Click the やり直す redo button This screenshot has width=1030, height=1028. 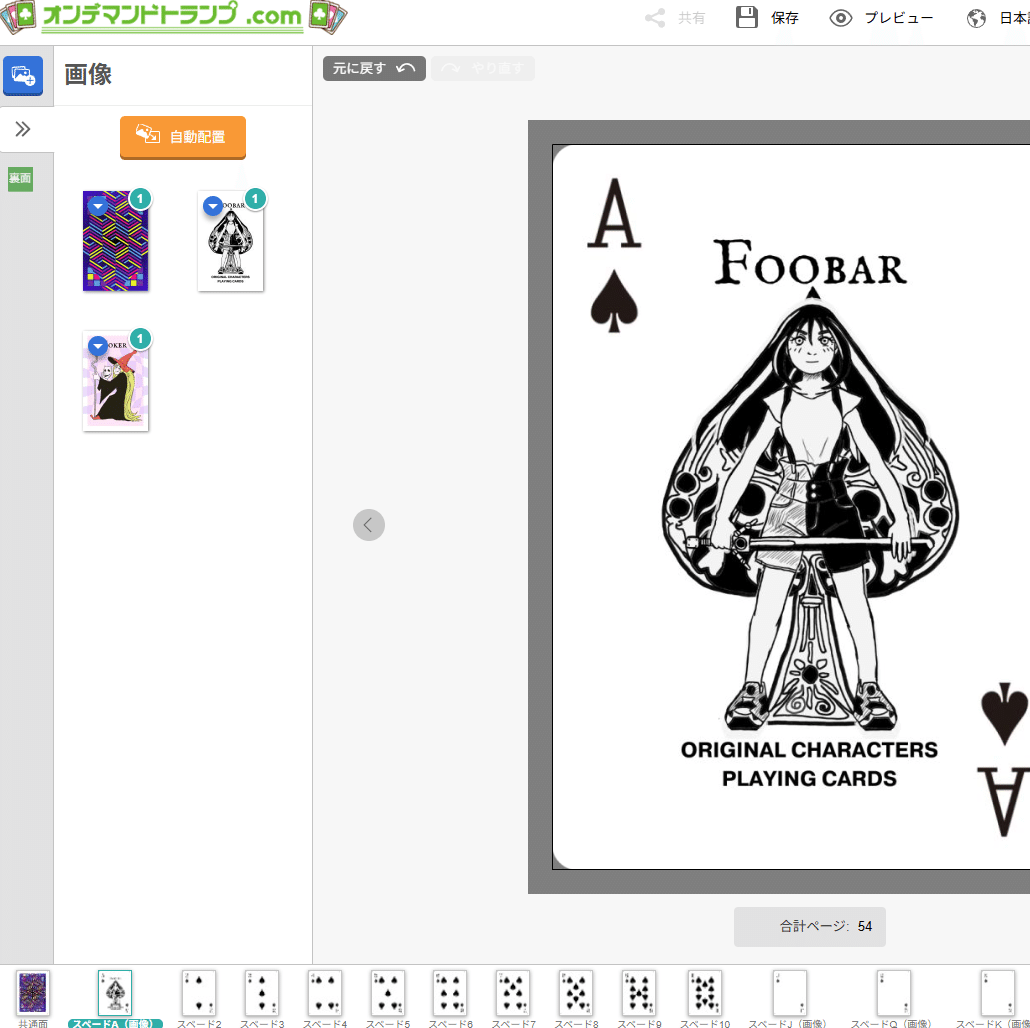pyautogui.click(x=483, y=68)
